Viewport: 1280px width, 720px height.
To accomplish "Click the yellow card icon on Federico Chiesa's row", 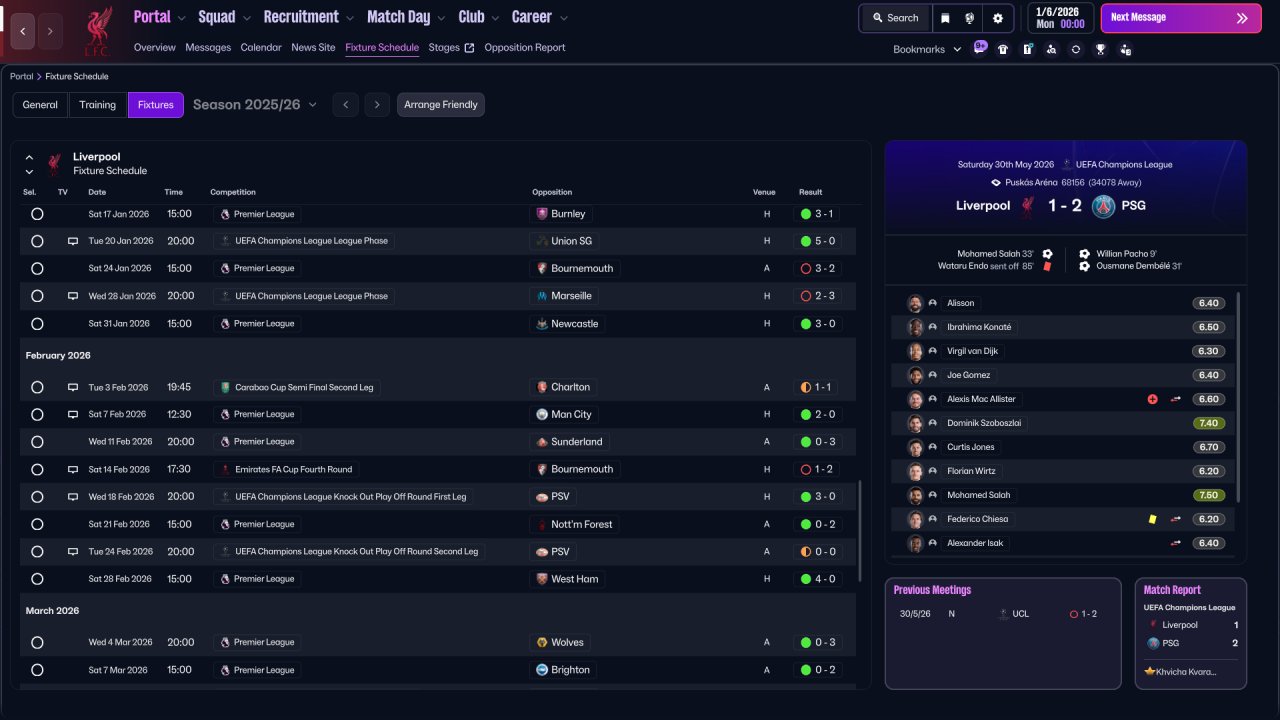I will [1152, 519].
